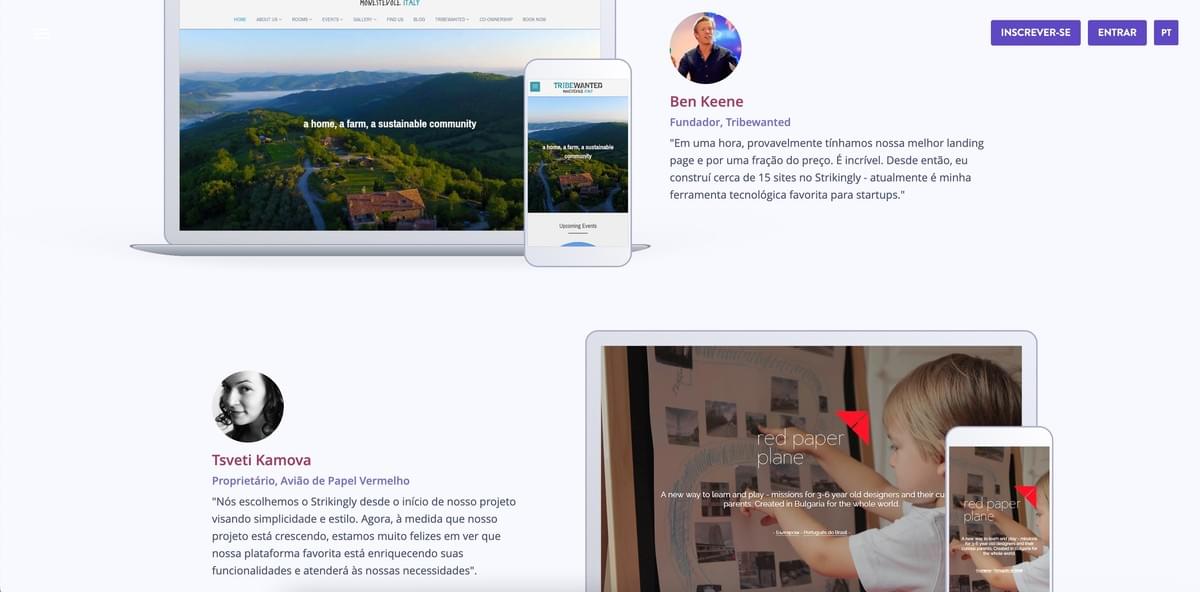Click the teal Tribewanted logo square on phone mockup
This screenshot has width=1200, height=592.
pos(535,85)
